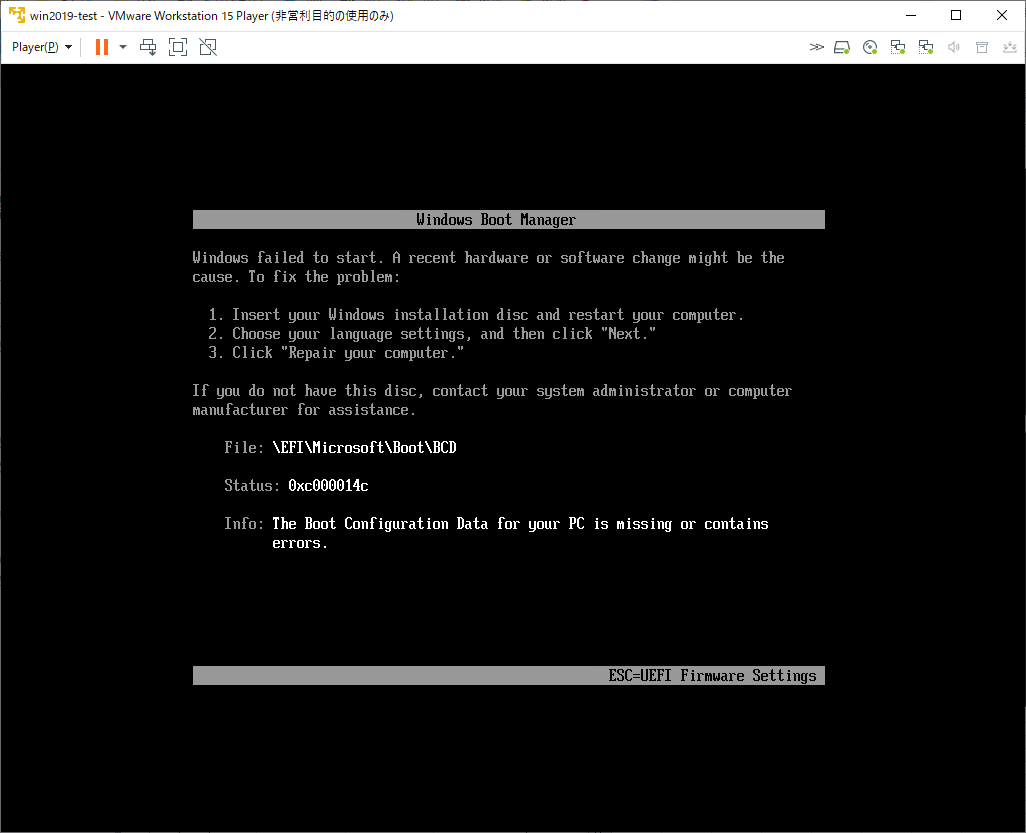The height and width of the screenshot is (833, 1026).
Task: Toggle the sound card device
Action: coord(953,46)
